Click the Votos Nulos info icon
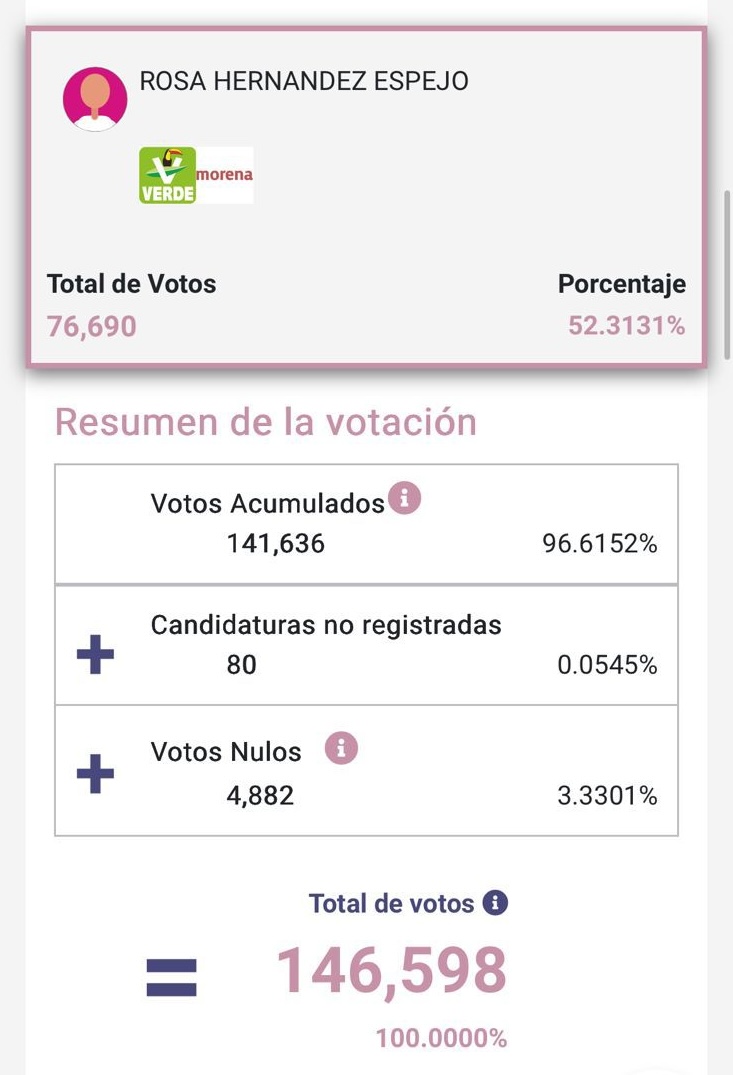 coord(341,747)
